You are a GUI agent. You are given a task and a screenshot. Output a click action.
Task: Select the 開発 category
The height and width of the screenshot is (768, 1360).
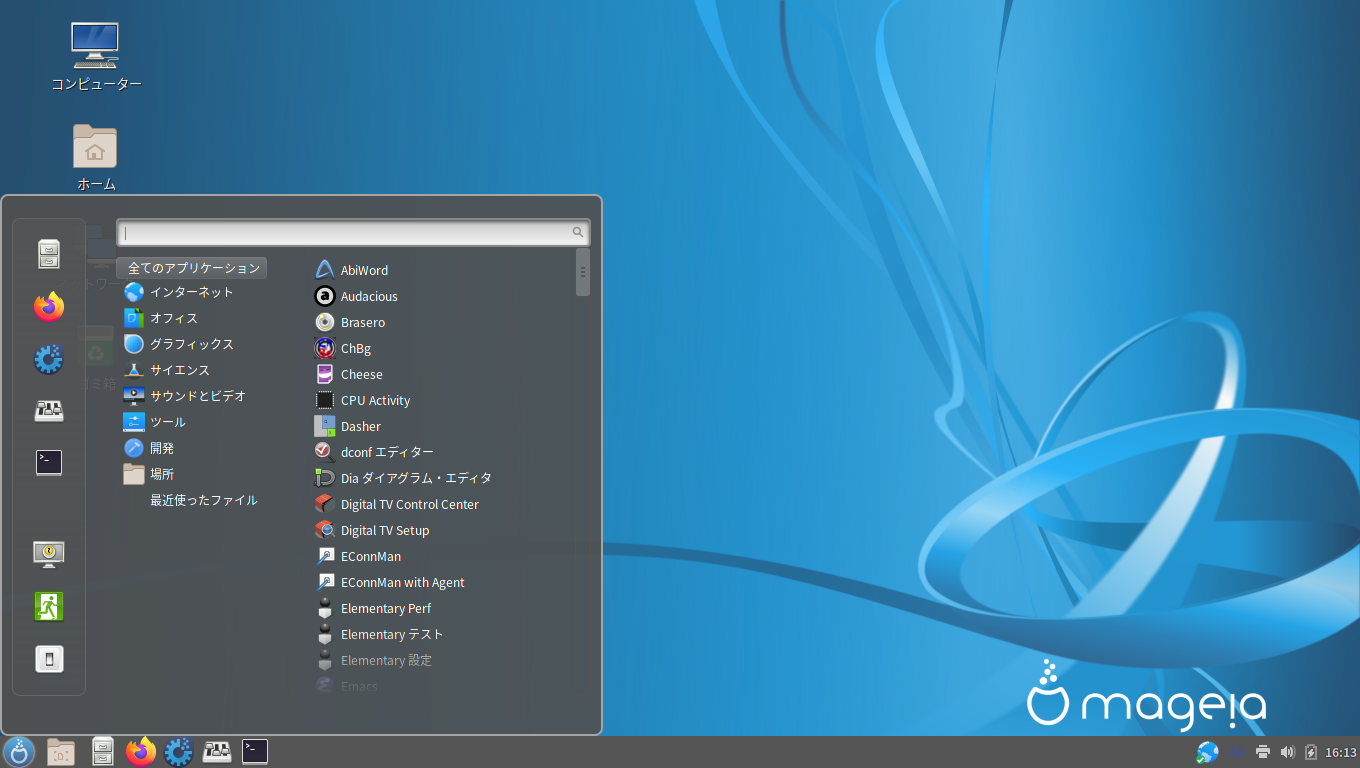[162, 448]
